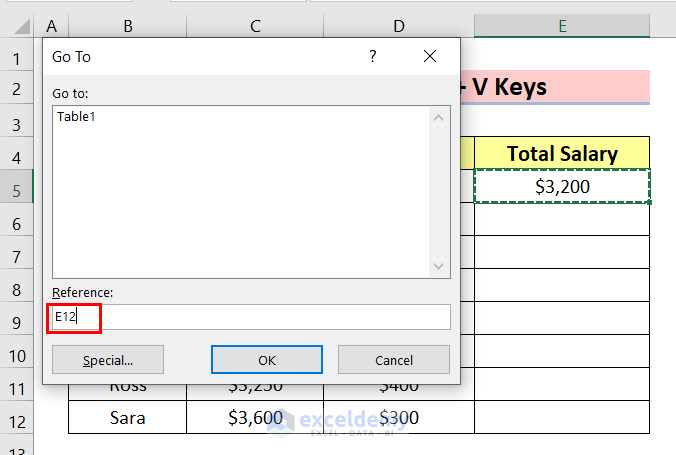Click empty Total Salary cell in row 6
Image resolution: width=676 pixels, height=455 pixels.
562,219
